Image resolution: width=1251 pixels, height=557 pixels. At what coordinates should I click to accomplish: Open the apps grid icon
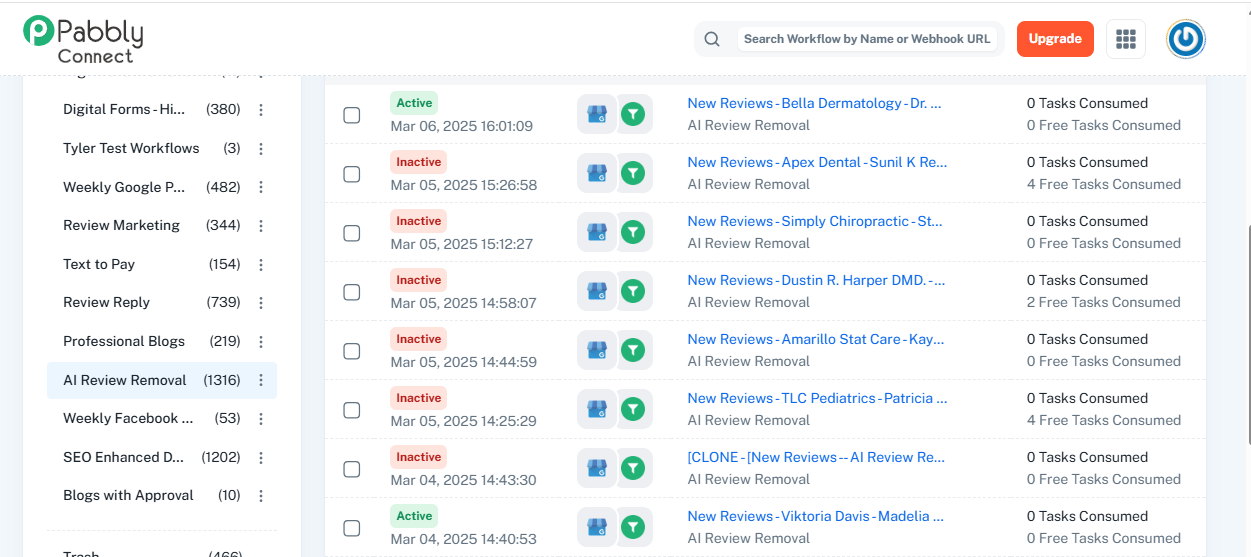(1126, 39)
